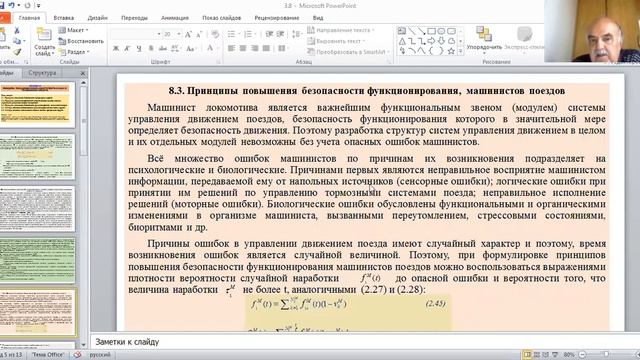Image resolution: width=640 pixels, height=360 pixels.
Task: Click Преобразовать в SmartArt button
Action: (x=349, y=52)
